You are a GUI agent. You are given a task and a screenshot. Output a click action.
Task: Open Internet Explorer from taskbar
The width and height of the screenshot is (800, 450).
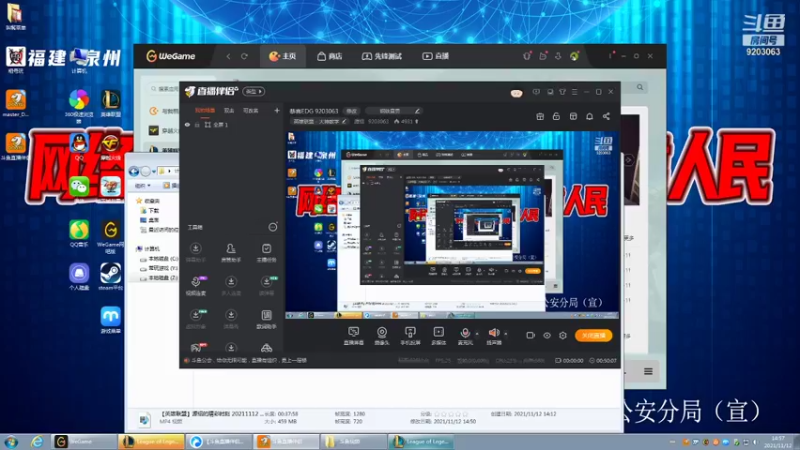point(37,442)
